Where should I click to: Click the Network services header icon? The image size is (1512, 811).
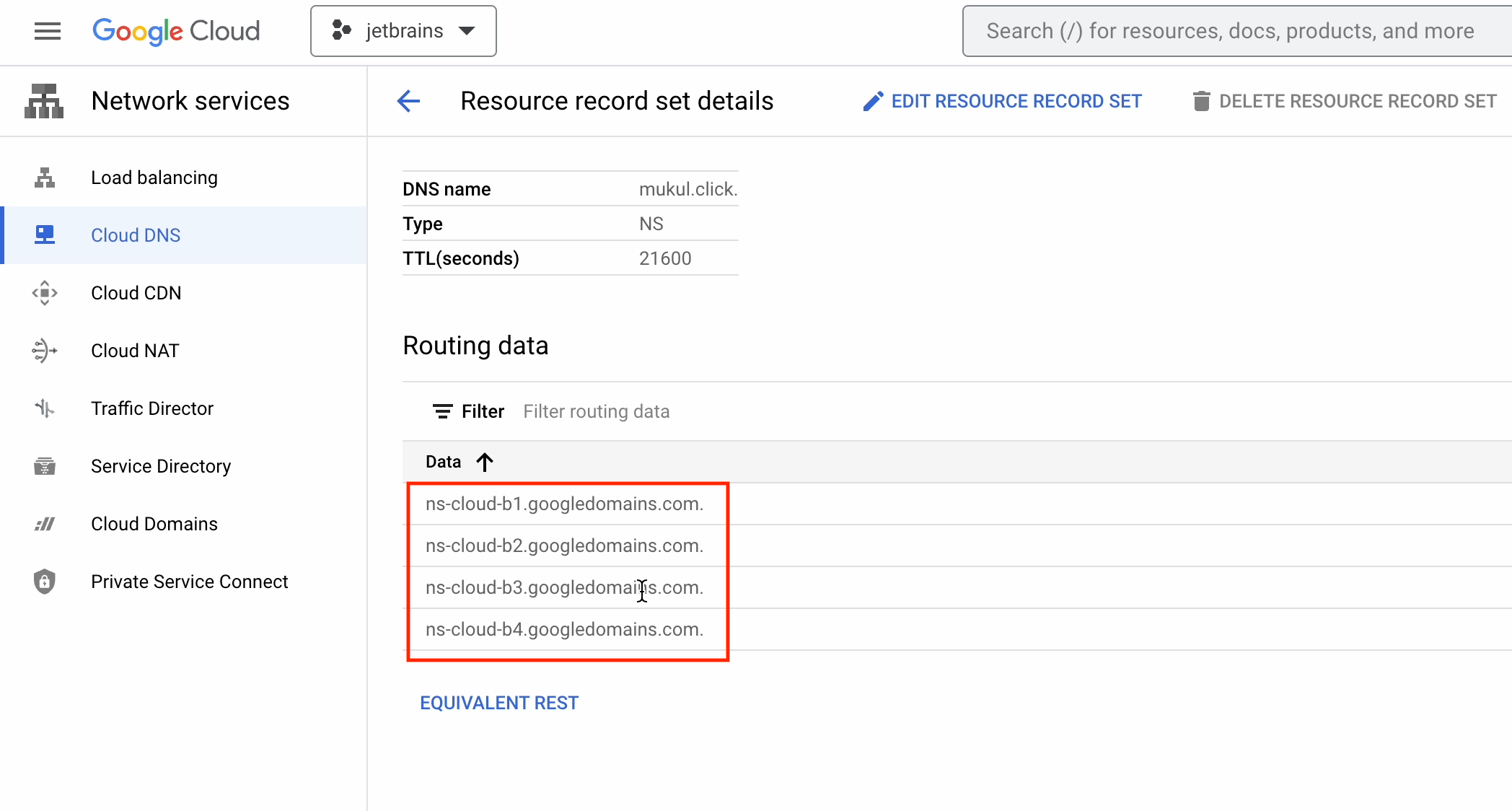pos(44,101)
